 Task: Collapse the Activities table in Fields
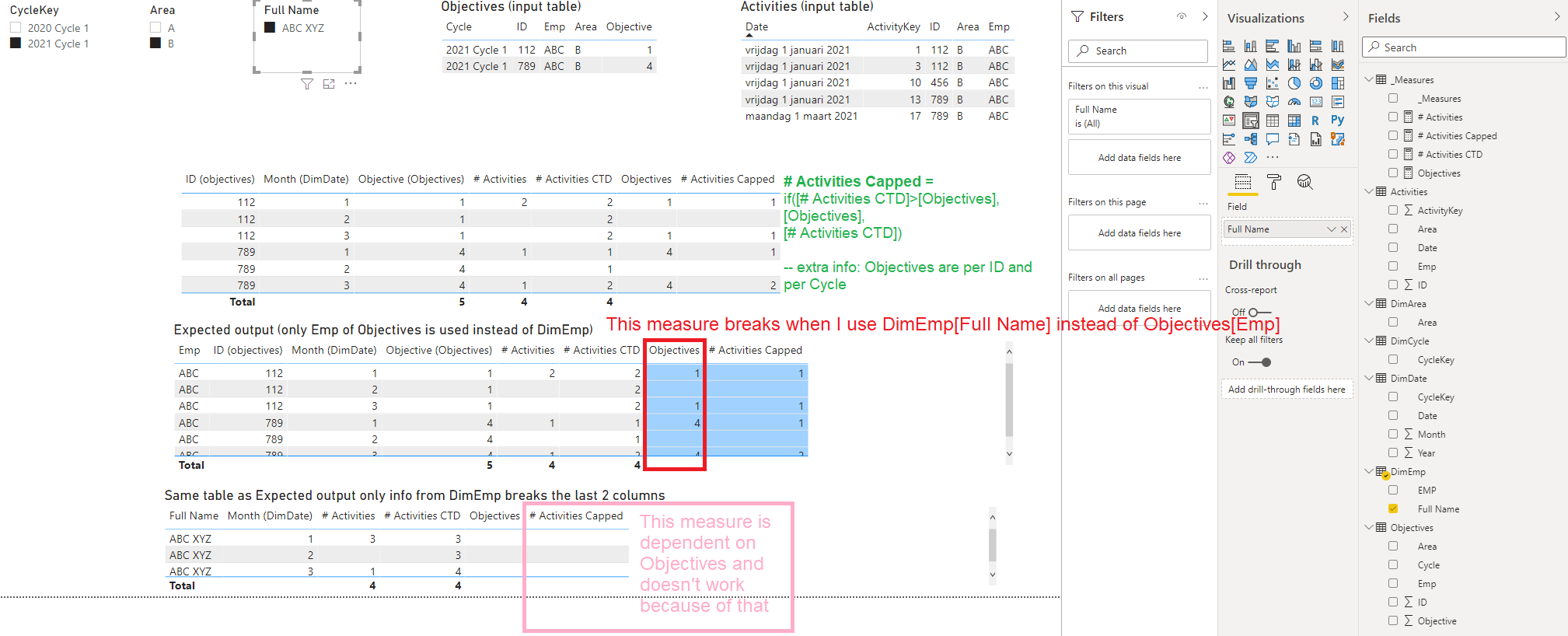pos(1369,191)
